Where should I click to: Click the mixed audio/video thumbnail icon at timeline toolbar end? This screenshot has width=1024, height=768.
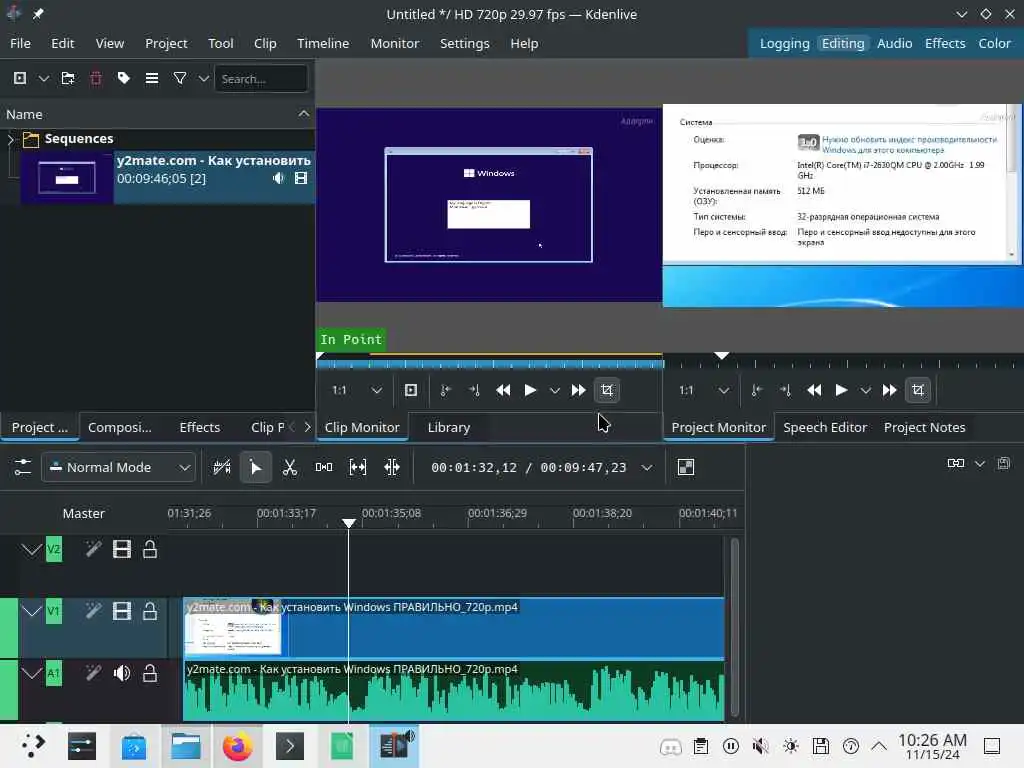tap(686, 467)
